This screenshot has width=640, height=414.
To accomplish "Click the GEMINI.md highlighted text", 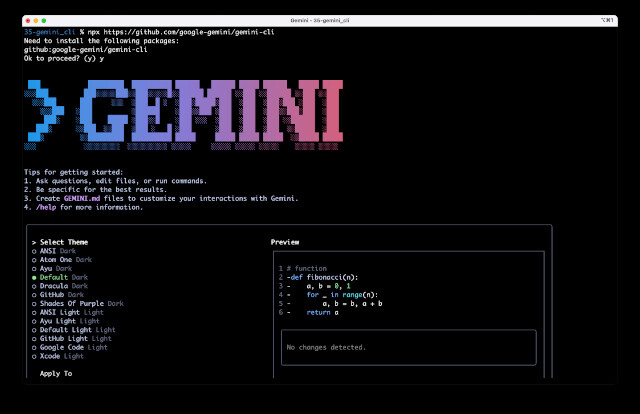I will point(82,198).
